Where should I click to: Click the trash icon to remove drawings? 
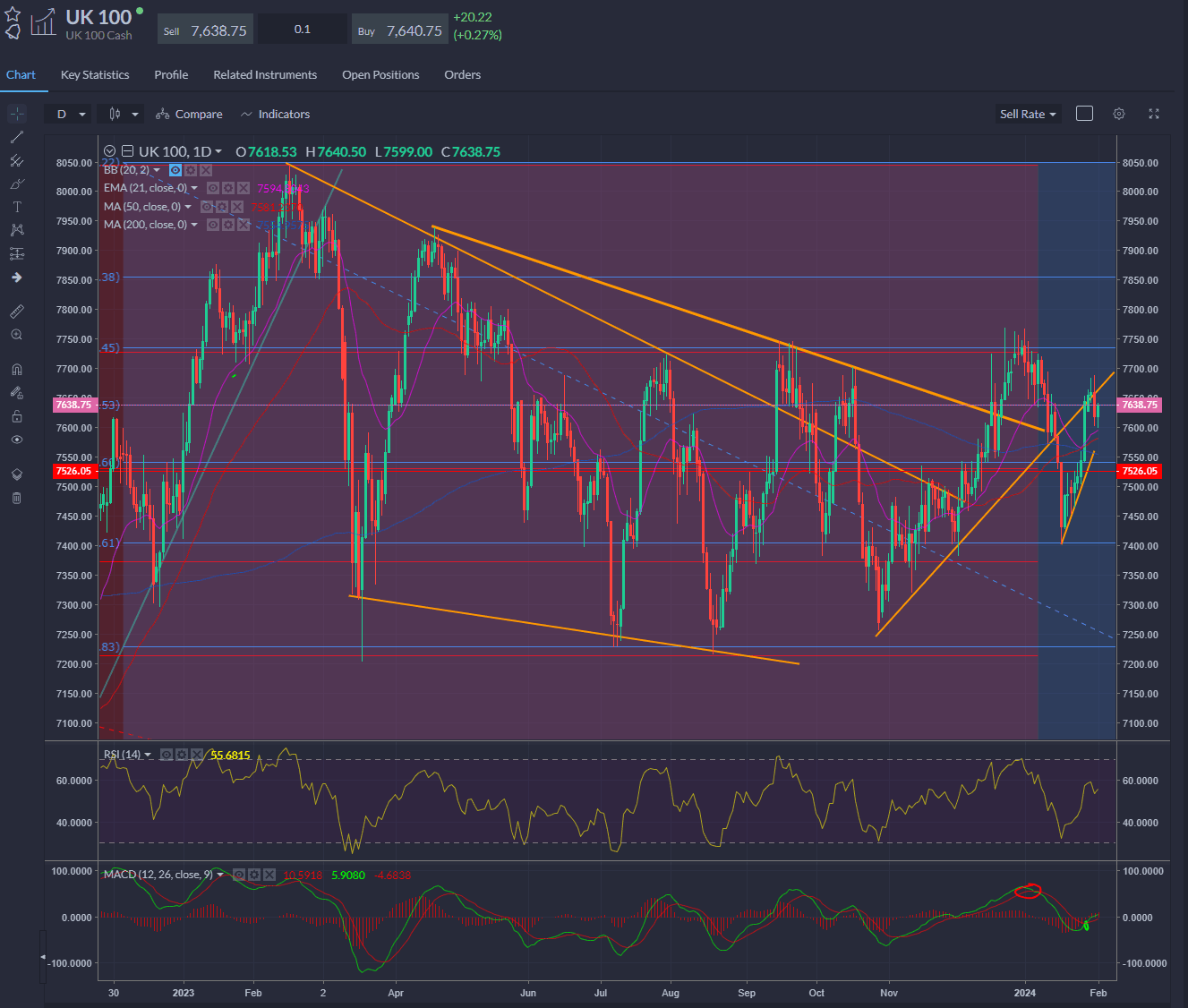(x=16, y=498)
